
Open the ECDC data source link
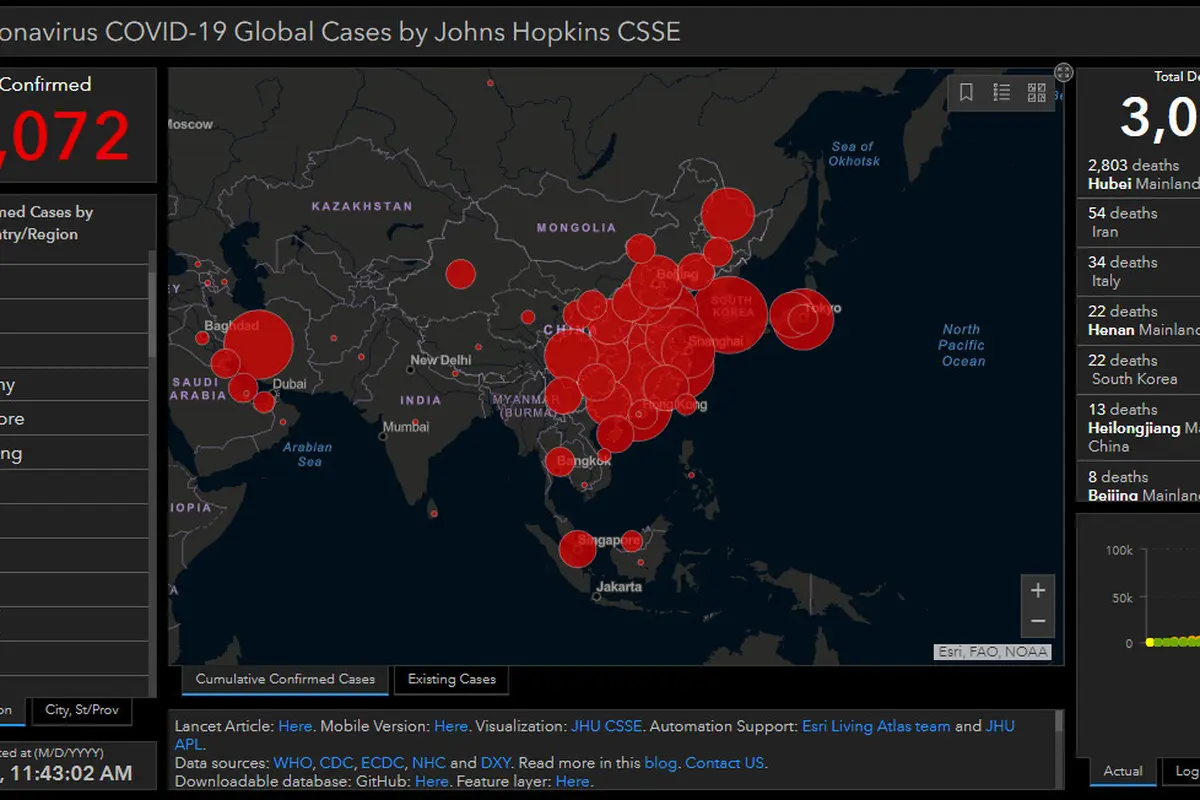coord(383,763)
